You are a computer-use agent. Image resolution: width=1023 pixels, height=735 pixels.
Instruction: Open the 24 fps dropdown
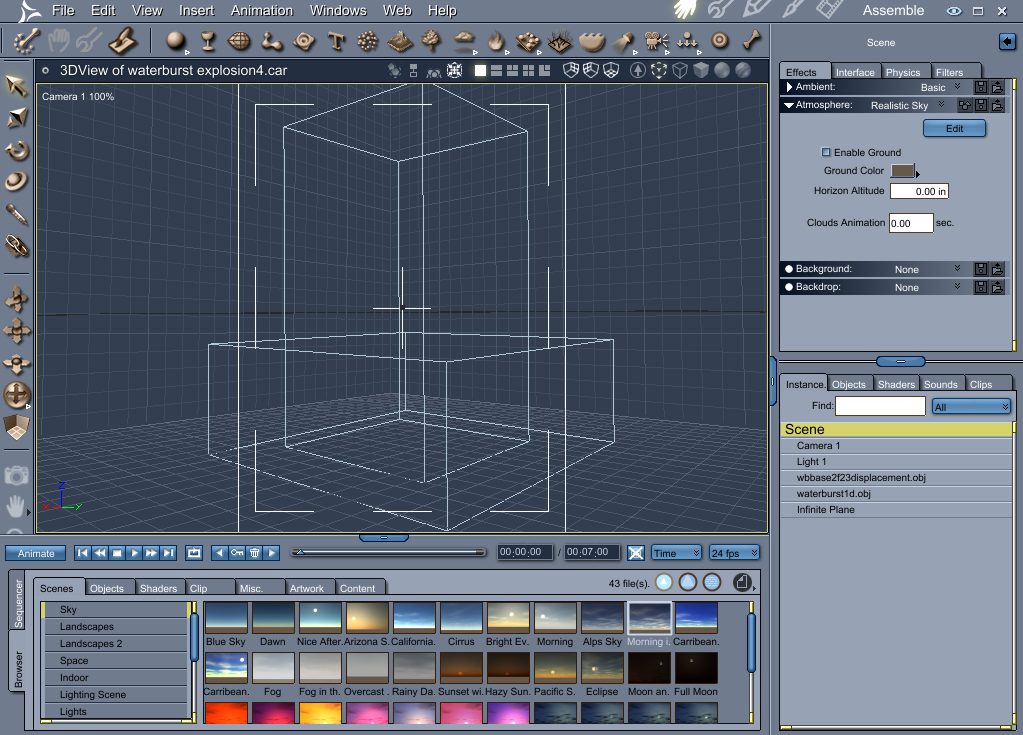click(734, 553)
